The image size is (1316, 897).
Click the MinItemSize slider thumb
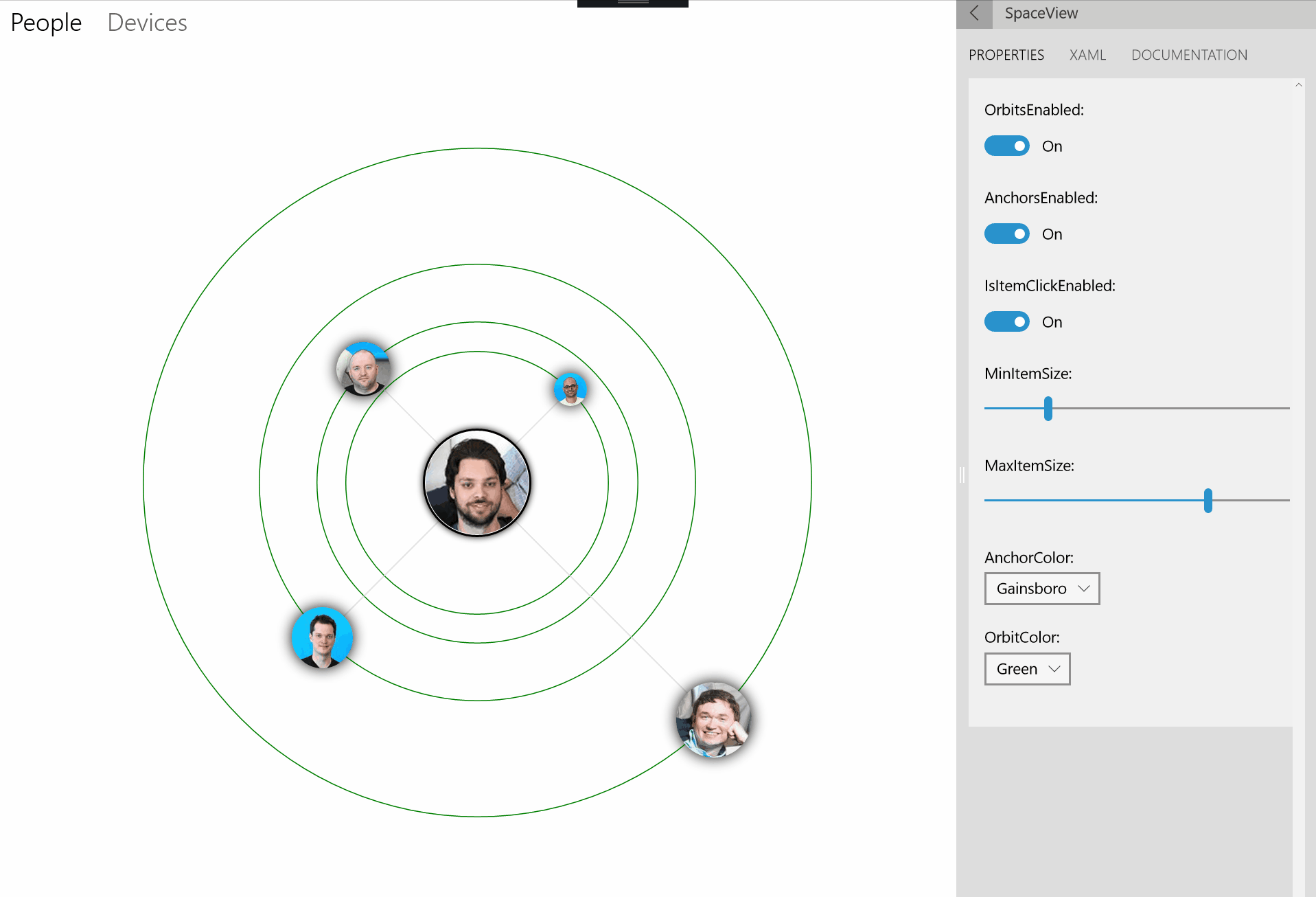pos(1048,408)
